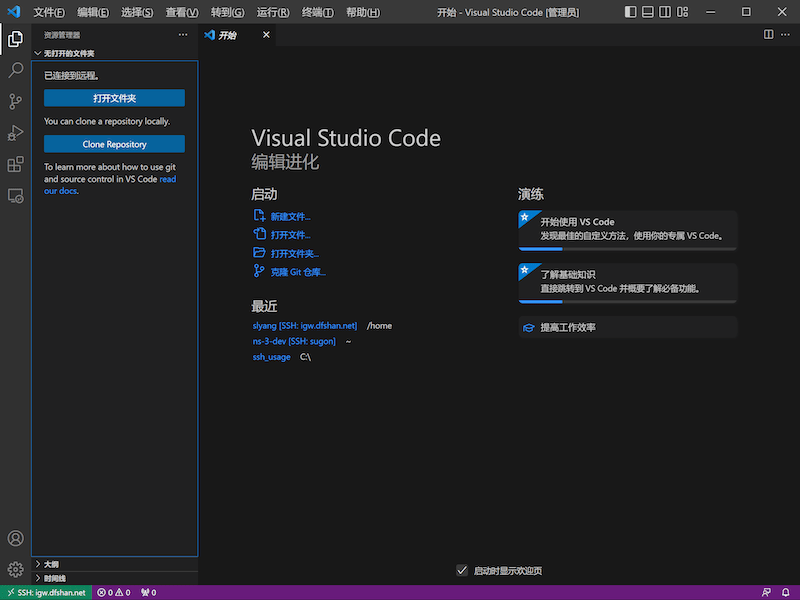Split the editor right
800x600 pixels.
pyautogui.click(x=768, y=34)
